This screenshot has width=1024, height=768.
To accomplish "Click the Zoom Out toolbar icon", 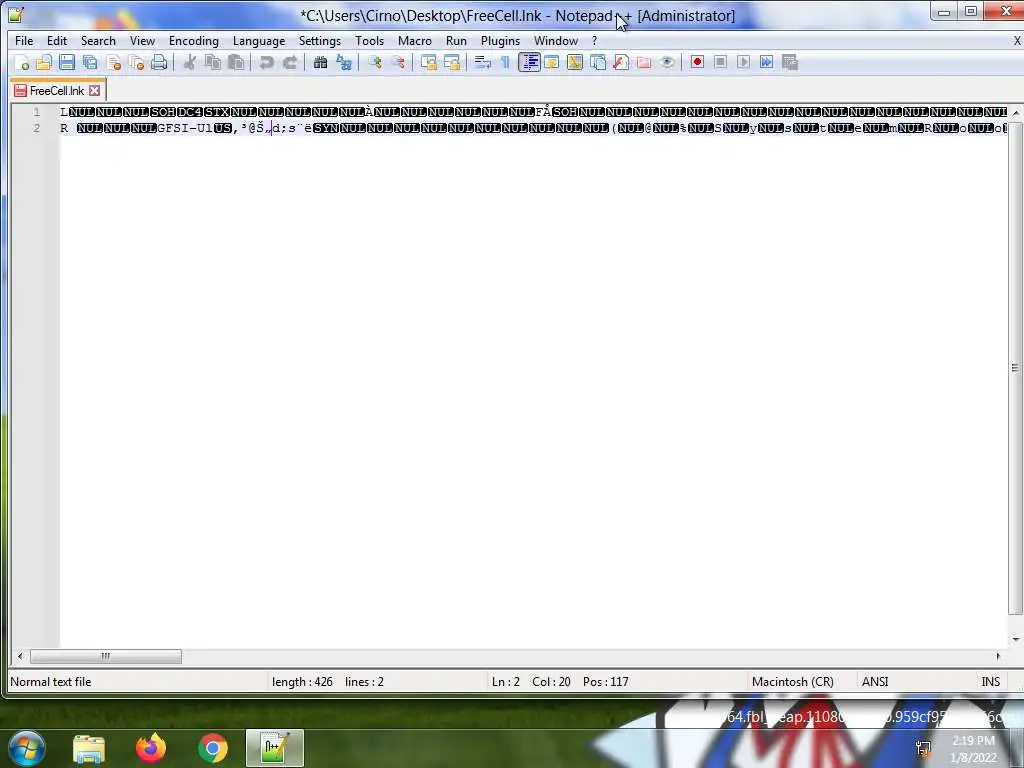I will tap(398, 63).
